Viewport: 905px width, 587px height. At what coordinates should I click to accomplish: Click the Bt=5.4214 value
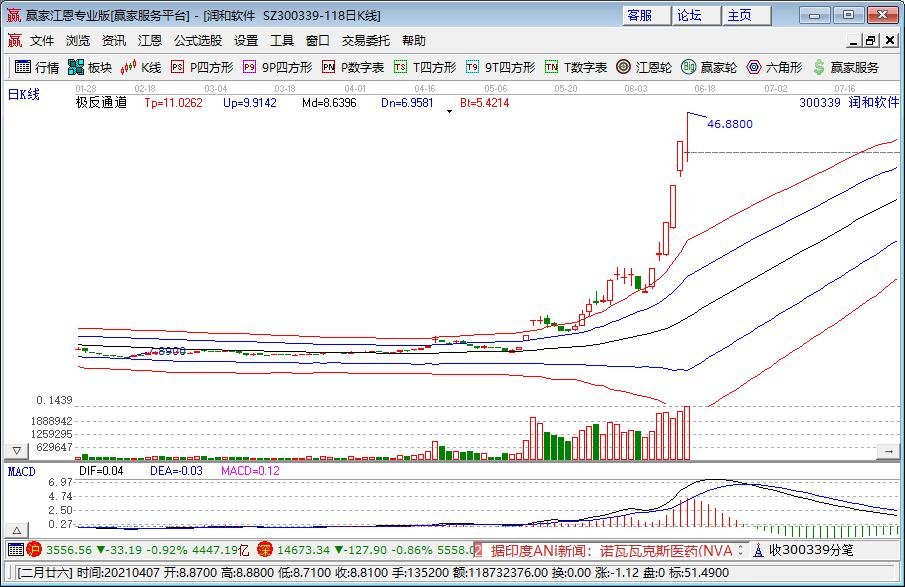(485, 103)
